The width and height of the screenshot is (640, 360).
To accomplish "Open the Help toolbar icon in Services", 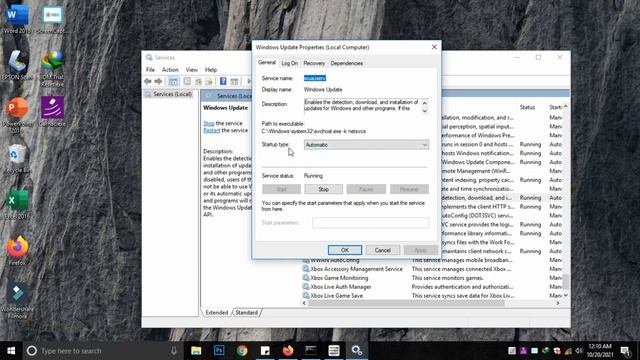I will (x=223, y=82).
